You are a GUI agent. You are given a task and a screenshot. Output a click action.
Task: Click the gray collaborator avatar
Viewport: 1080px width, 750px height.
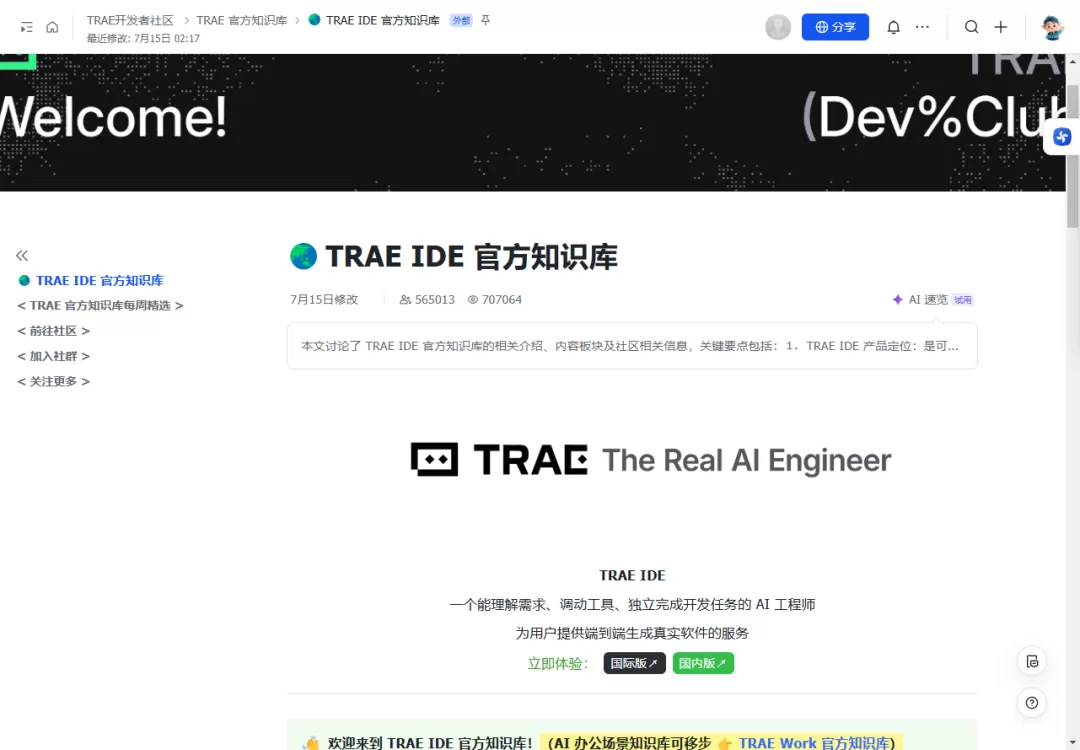point(778,27)
